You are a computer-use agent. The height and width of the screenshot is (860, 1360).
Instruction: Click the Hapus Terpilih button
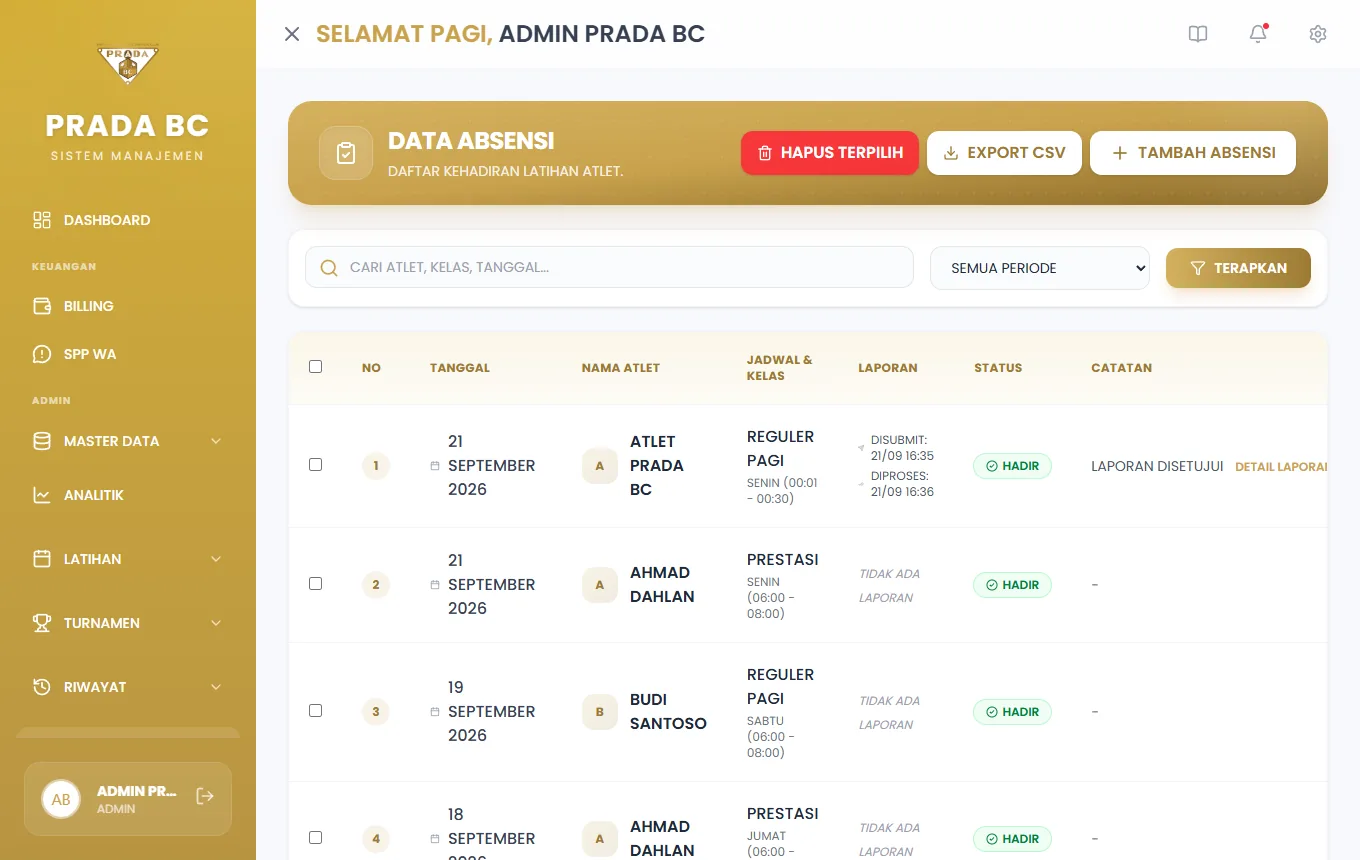(x=830, y=153)
